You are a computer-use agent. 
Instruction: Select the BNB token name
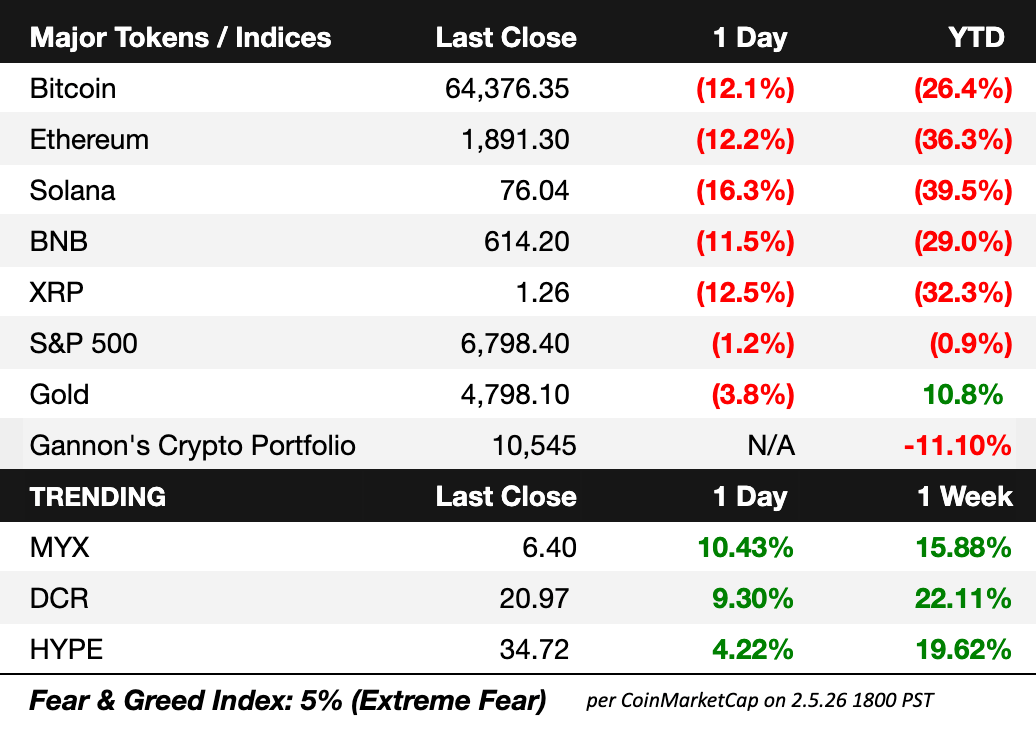pyautogui.click(x=57, y=242)
